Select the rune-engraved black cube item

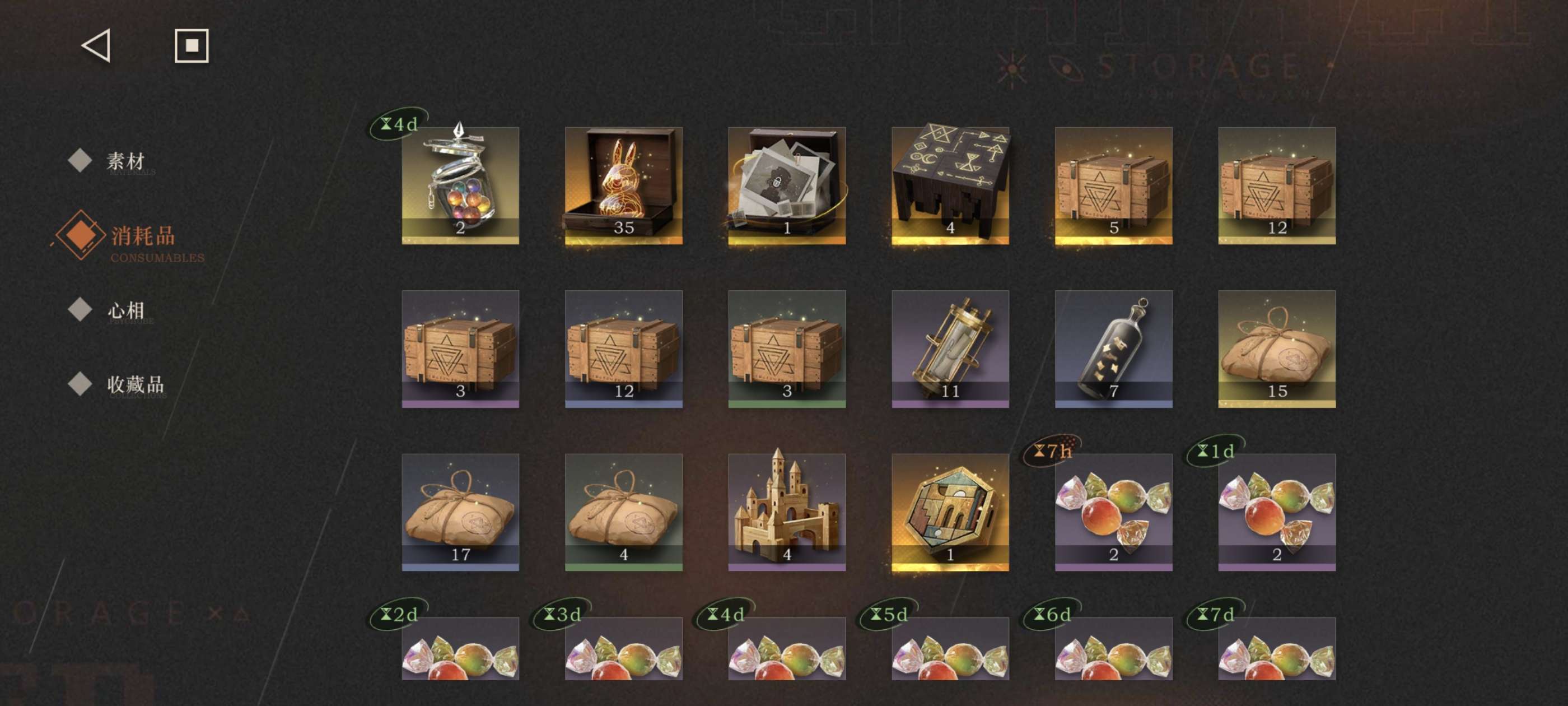tap(950, 185)
